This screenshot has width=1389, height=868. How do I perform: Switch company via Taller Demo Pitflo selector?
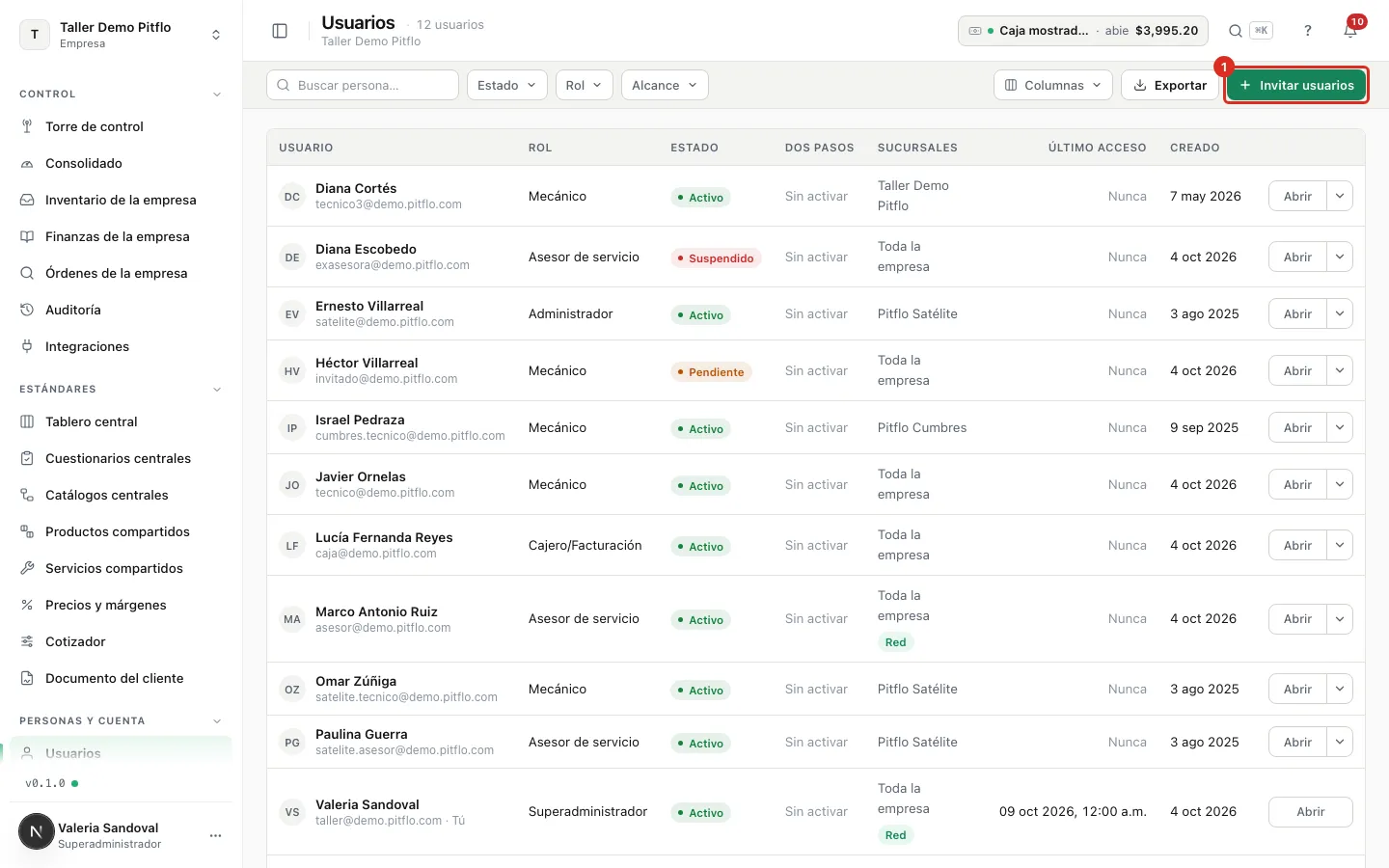121,35
